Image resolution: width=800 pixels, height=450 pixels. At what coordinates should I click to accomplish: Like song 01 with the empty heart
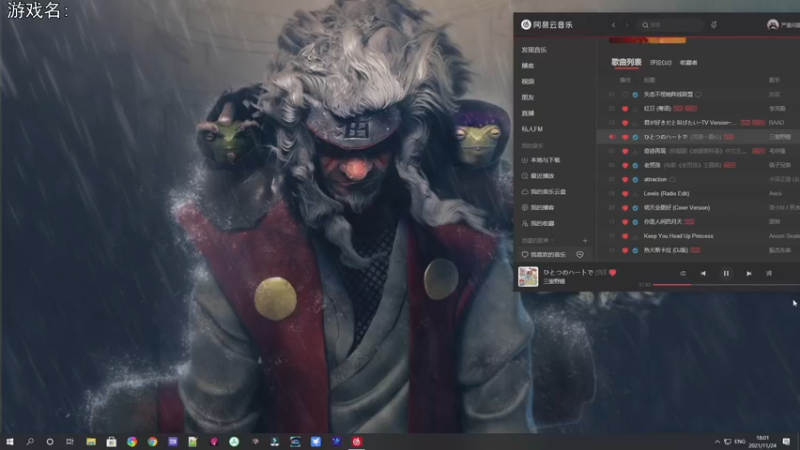click(x=625, y=94)
